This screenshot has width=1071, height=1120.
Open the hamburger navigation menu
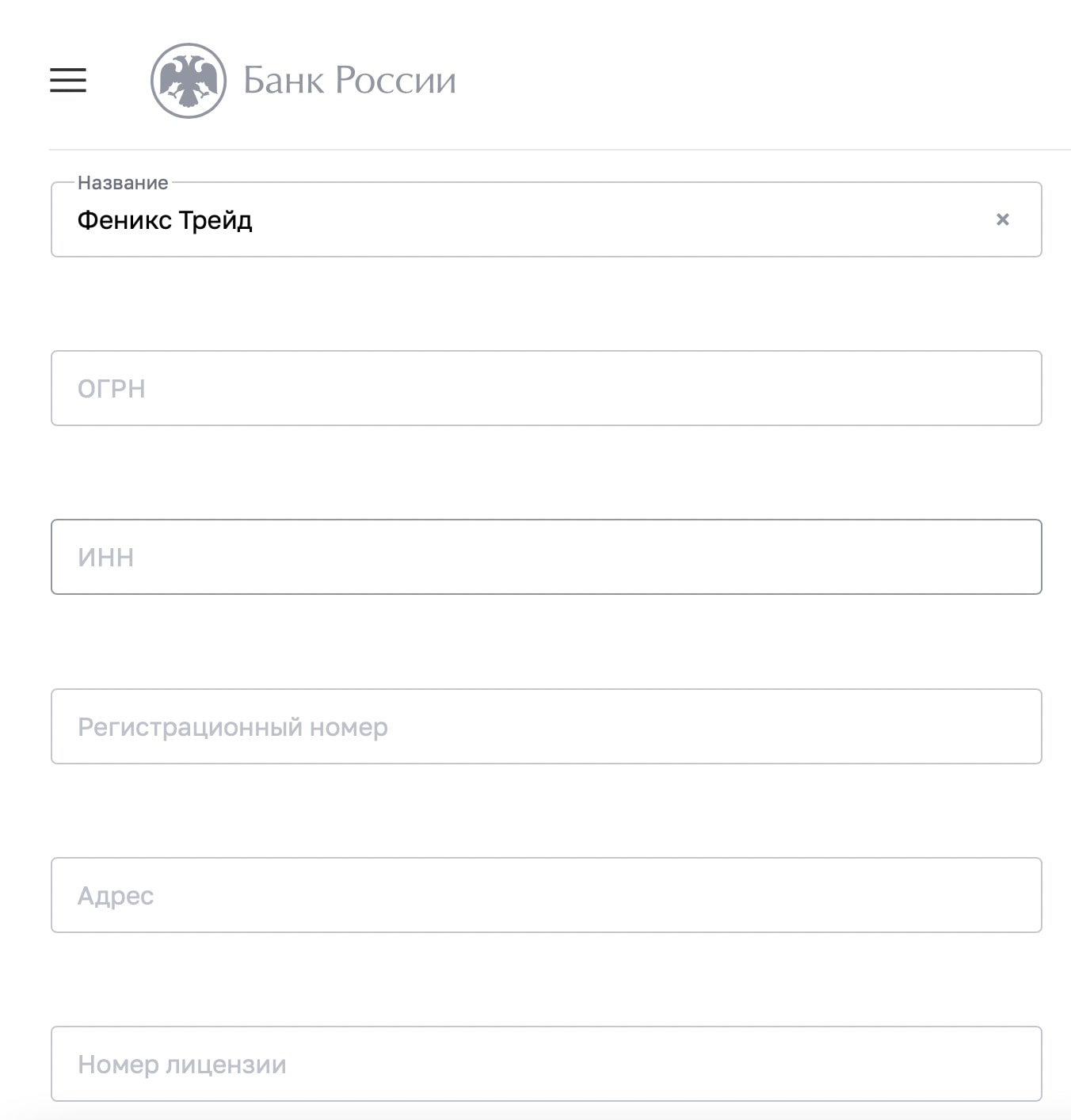pyautogui.click(x=68, y=80)
